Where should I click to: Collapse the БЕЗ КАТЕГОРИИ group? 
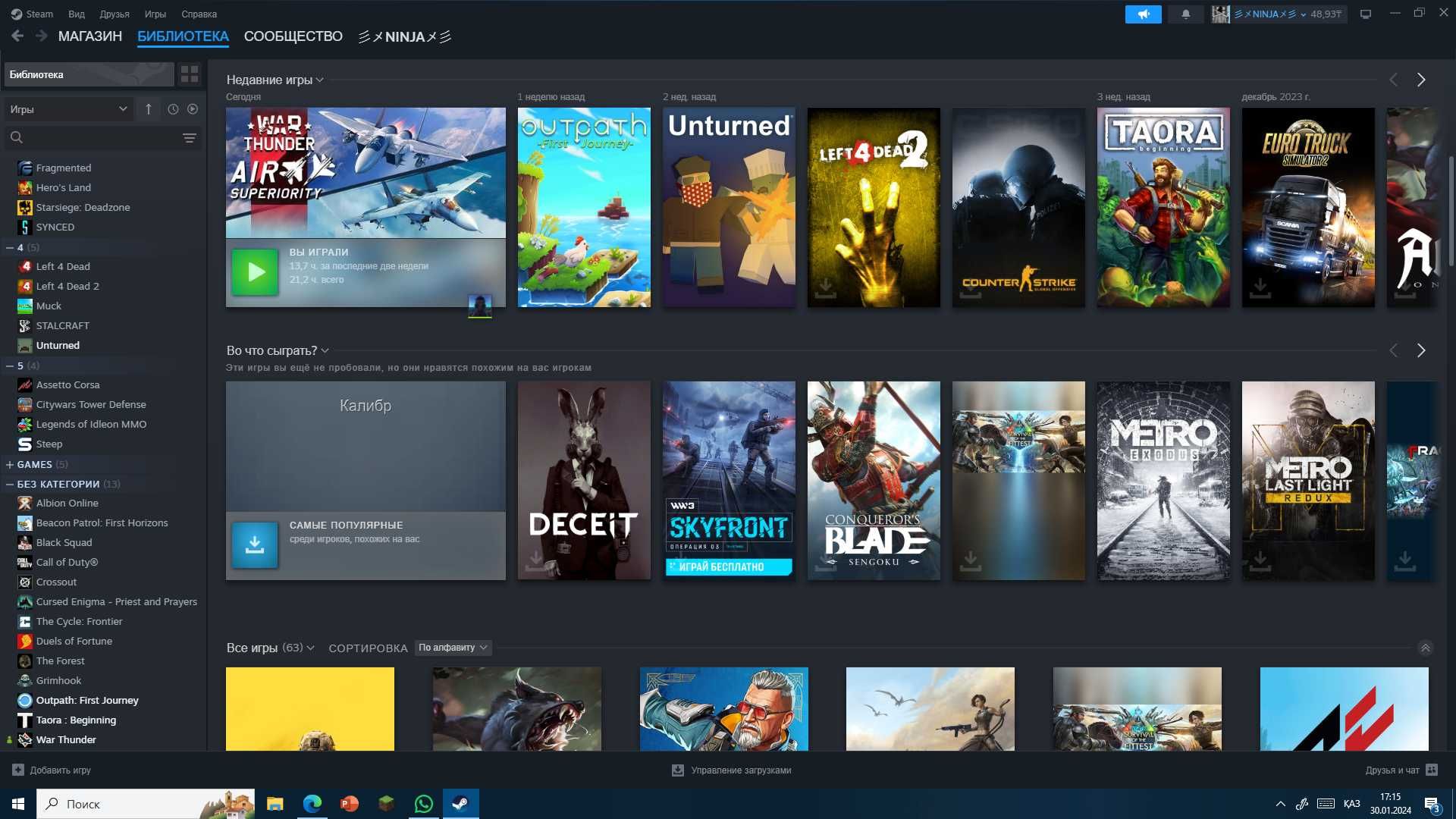[10, 484]
